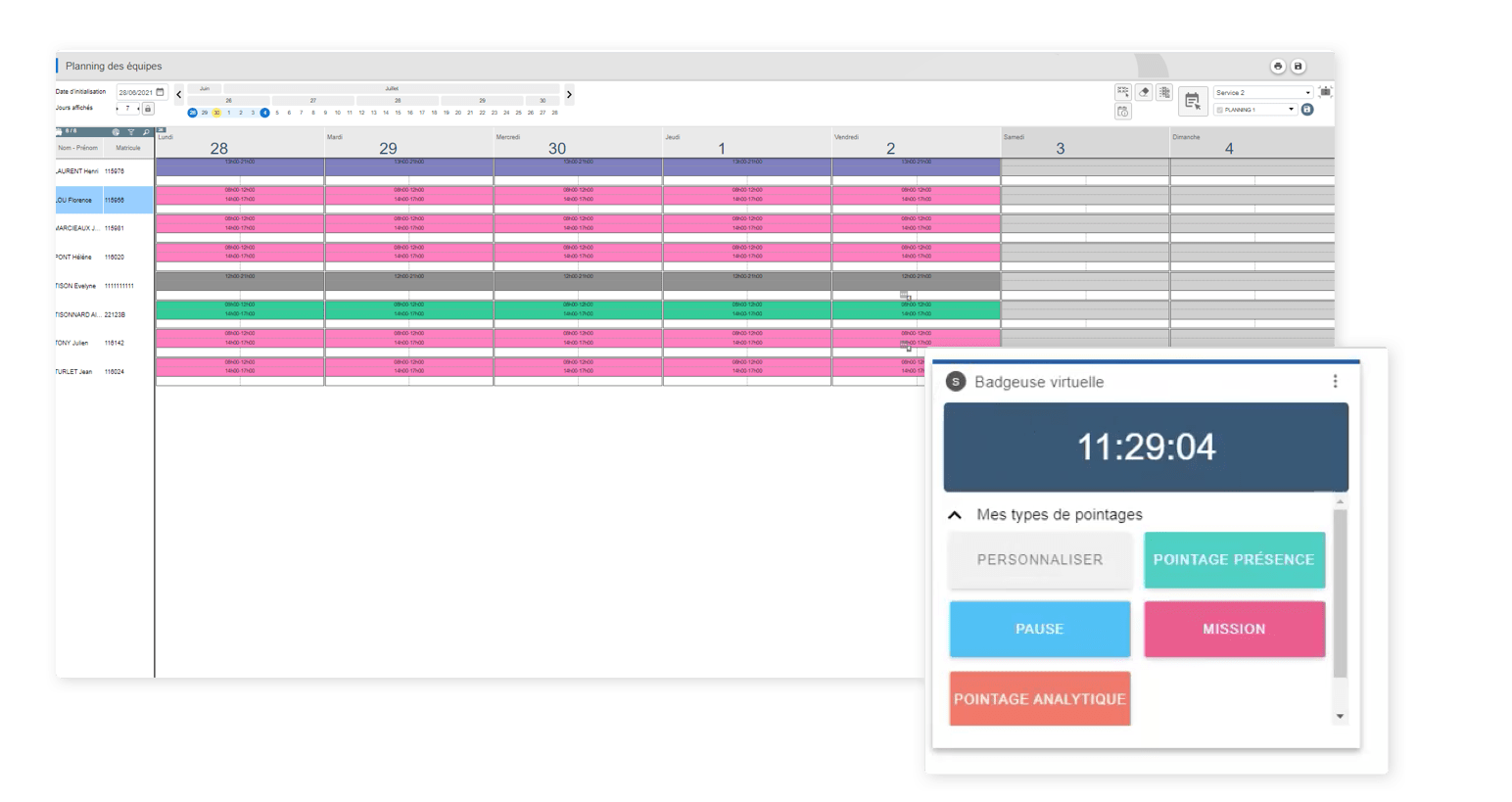Select day 24 in the timeline strip
The image size is (1512, 802).
(506, 113)
